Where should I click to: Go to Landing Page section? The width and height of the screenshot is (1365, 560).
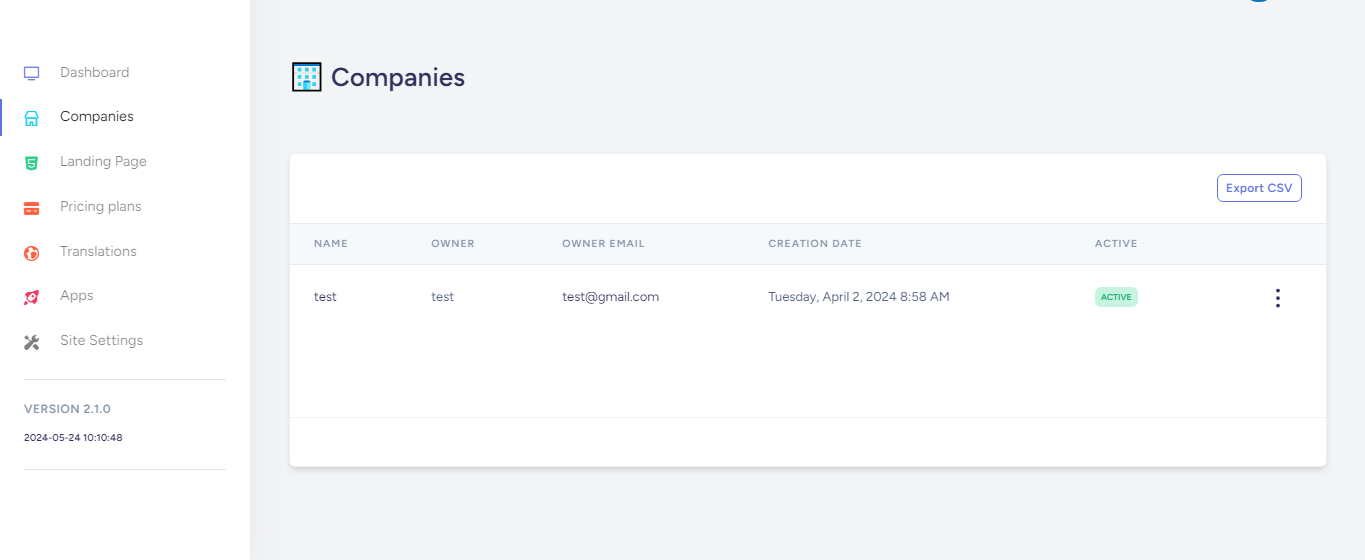(x=103, y=161)
